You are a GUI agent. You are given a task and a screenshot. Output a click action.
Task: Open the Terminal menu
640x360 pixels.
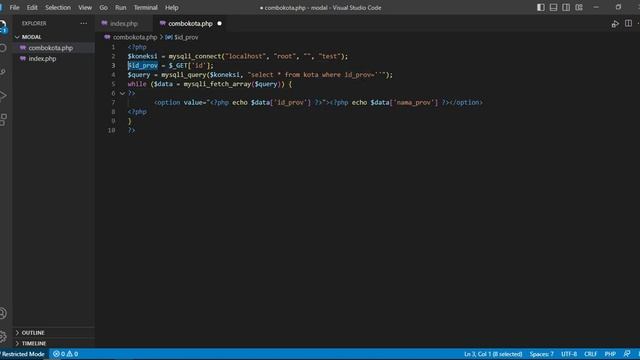[x=146, y=7]
